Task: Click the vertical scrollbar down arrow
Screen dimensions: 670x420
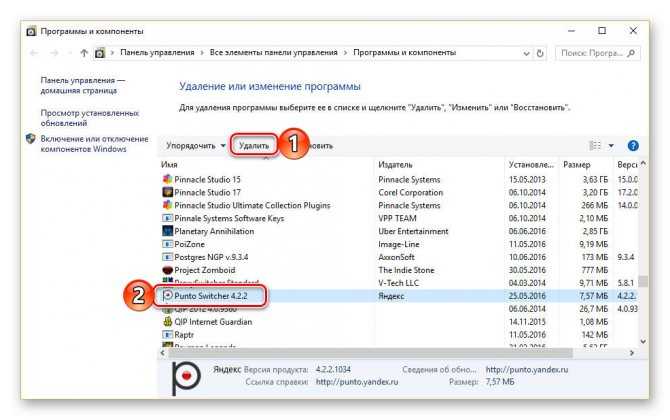Action: [x=643, y=341]
